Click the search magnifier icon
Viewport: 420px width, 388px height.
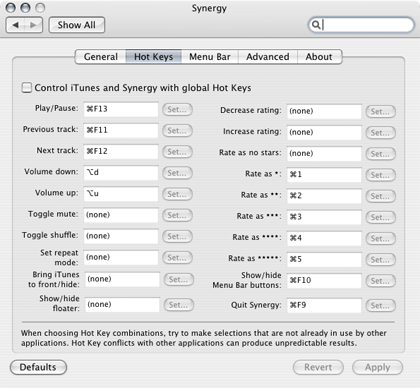[x=315, y=25]
